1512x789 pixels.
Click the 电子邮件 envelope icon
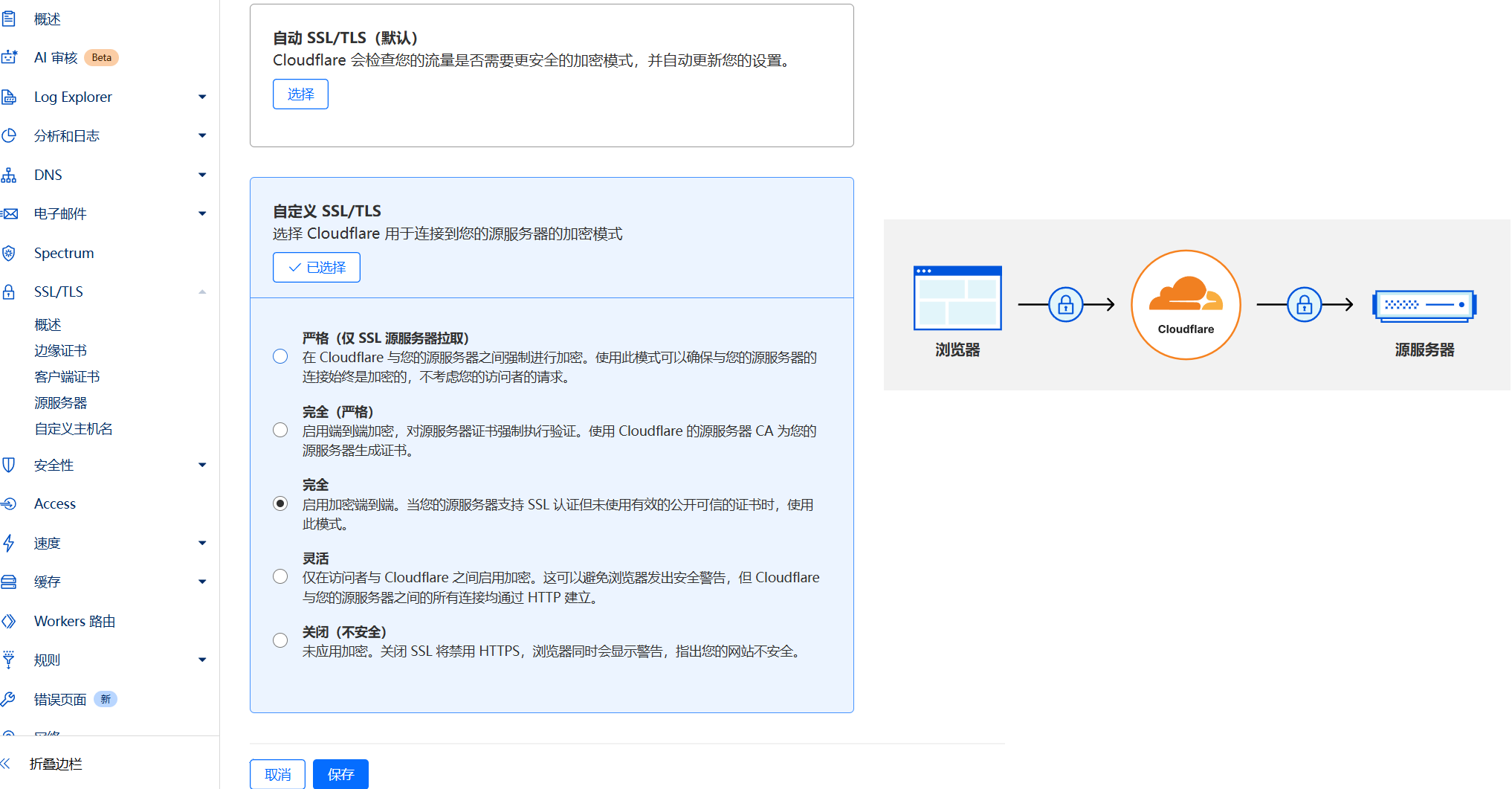(x=9, y=213)
